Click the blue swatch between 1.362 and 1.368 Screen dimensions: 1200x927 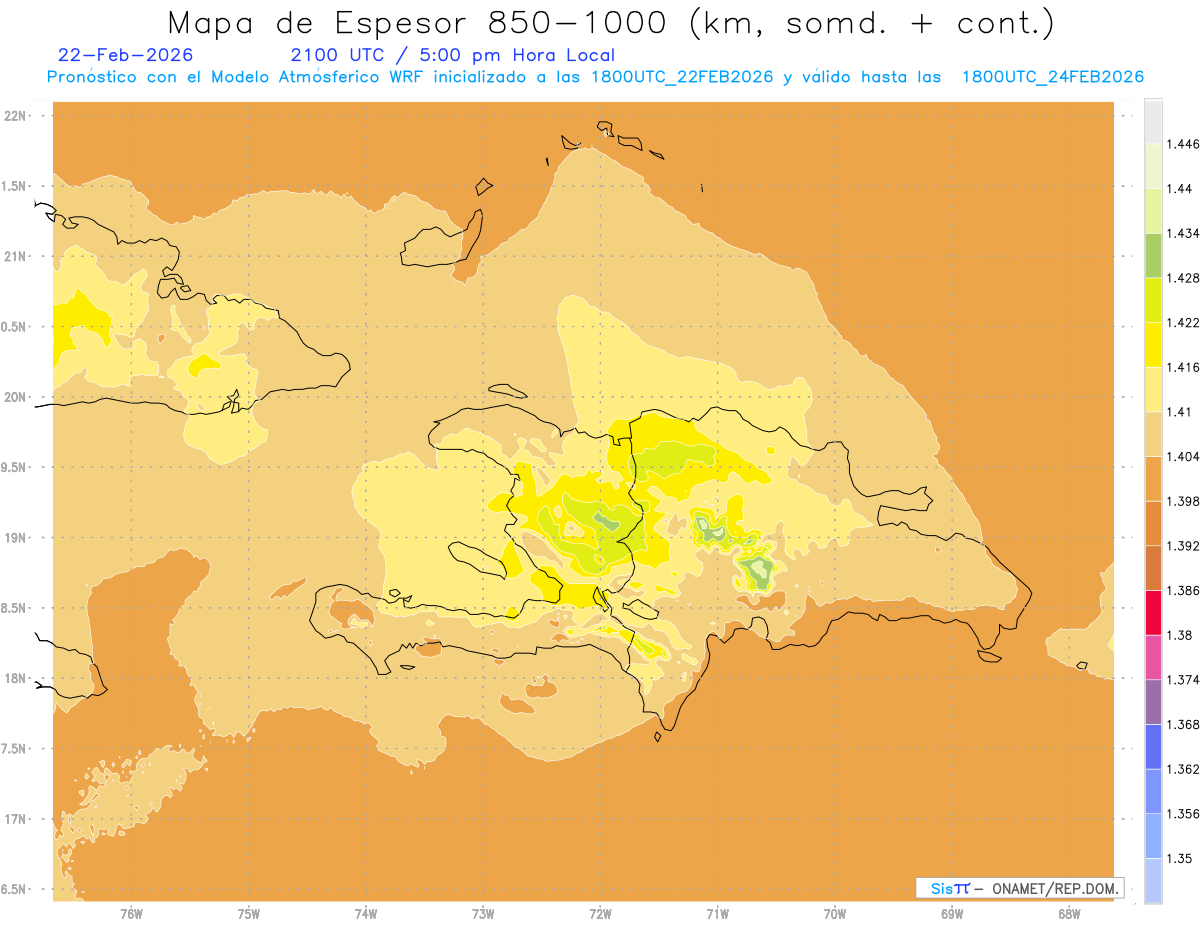1153,747
